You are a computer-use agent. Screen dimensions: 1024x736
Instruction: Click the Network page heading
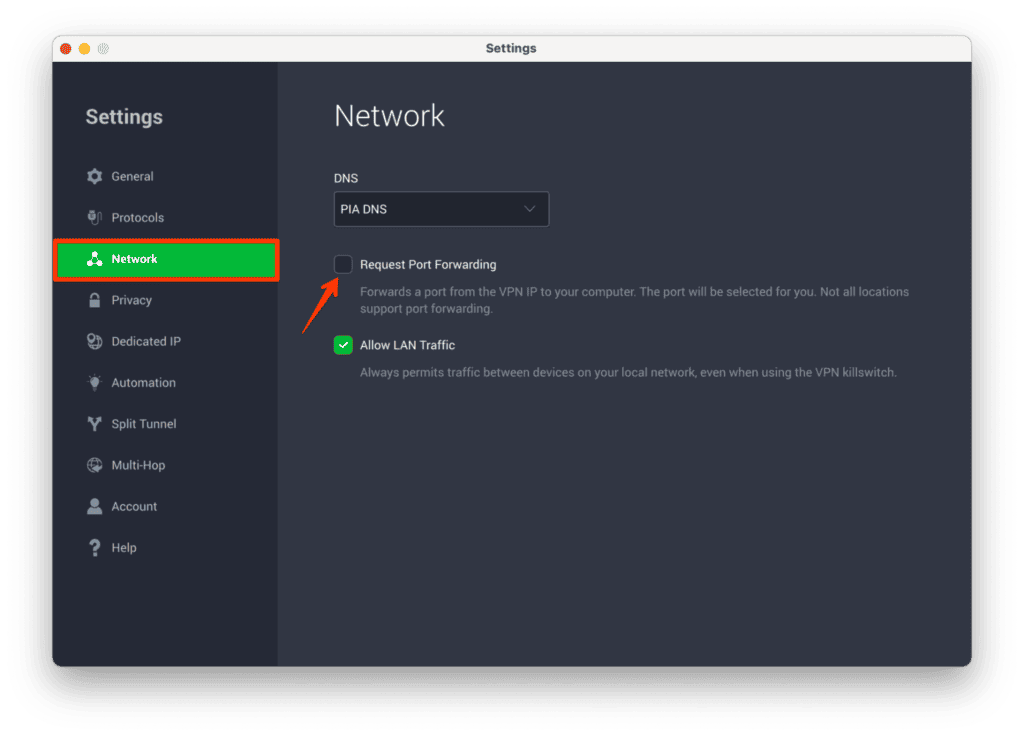point(389,116)
